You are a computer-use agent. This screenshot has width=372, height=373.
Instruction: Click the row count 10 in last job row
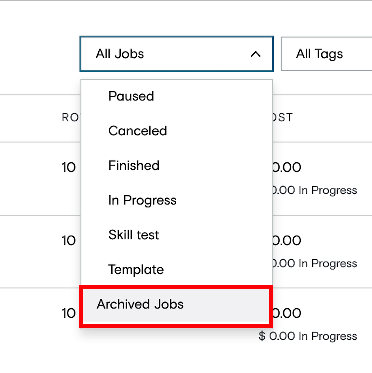69,313
